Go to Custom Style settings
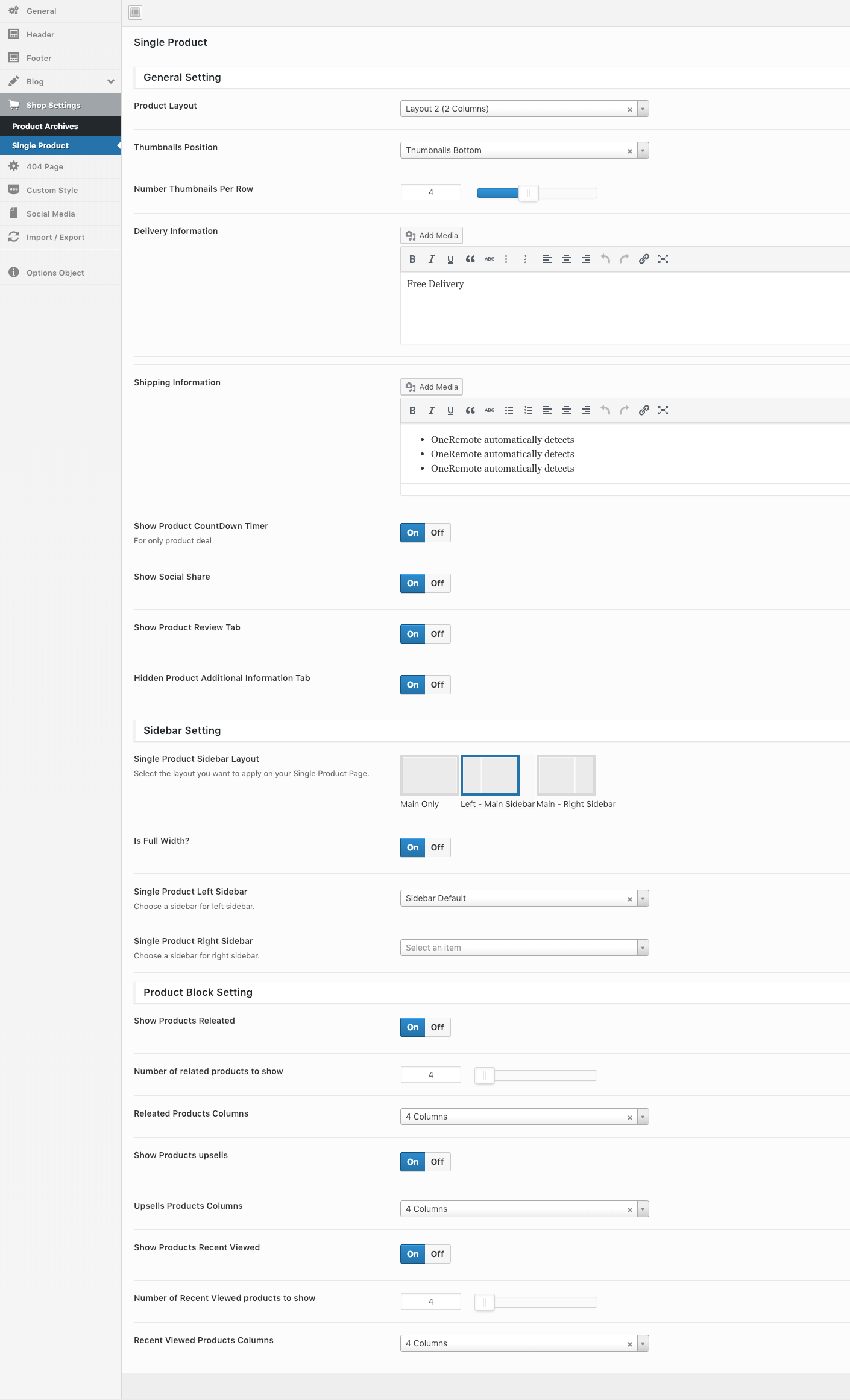 52,190
